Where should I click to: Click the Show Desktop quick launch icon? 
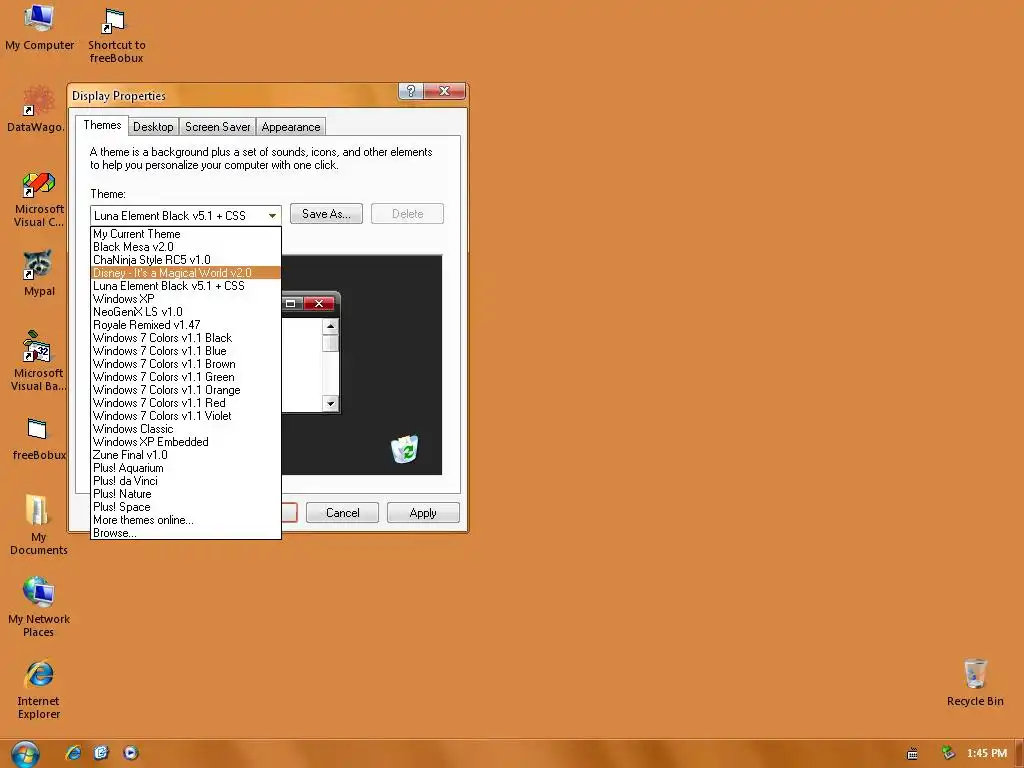click(x=101, y=753)
